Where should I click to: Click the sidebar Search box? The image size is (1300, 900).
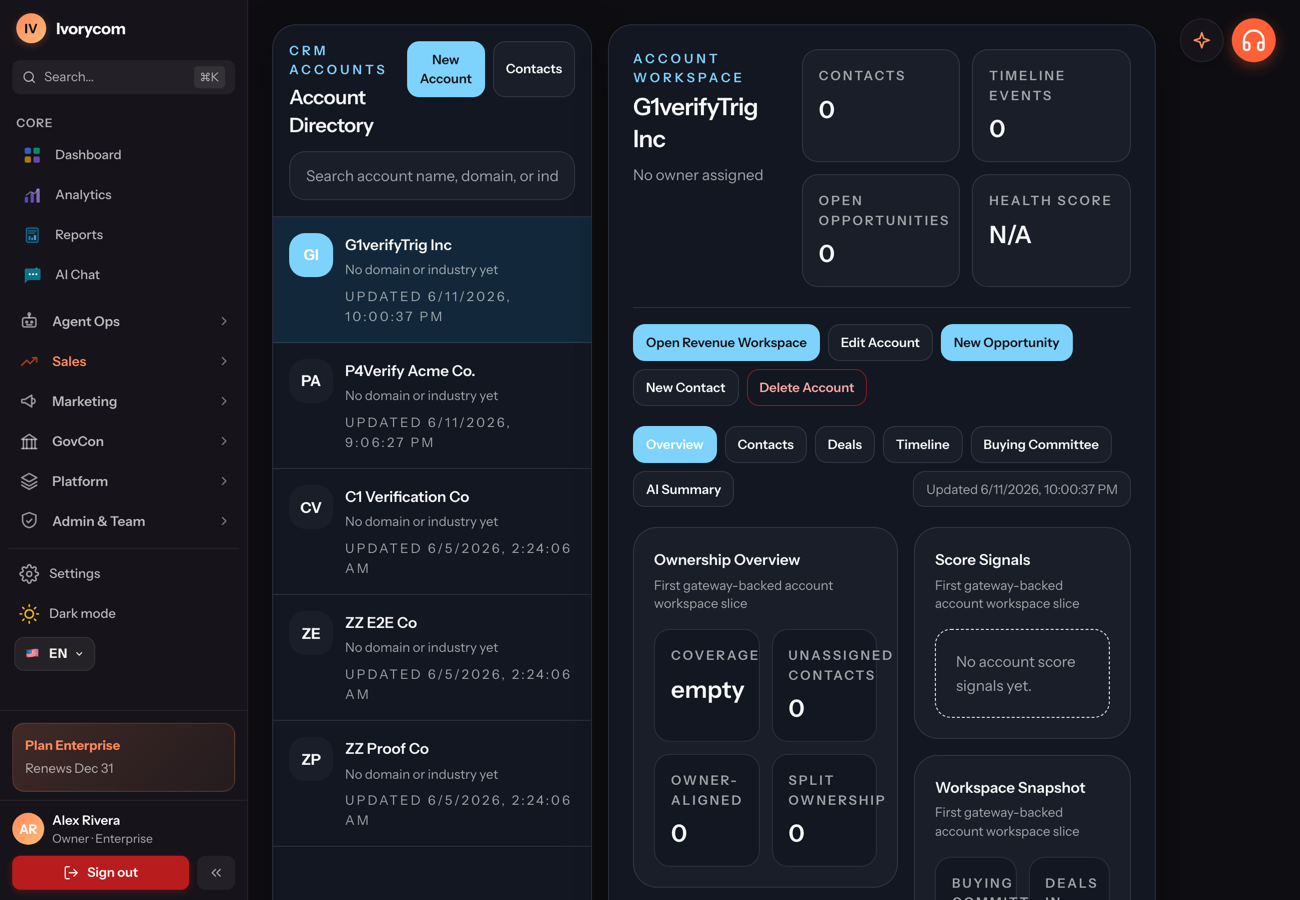point(124,77)
